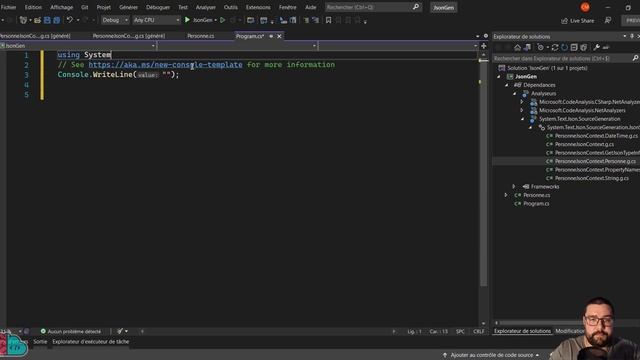Open the Analyser menu

click(x=205, y=7)
